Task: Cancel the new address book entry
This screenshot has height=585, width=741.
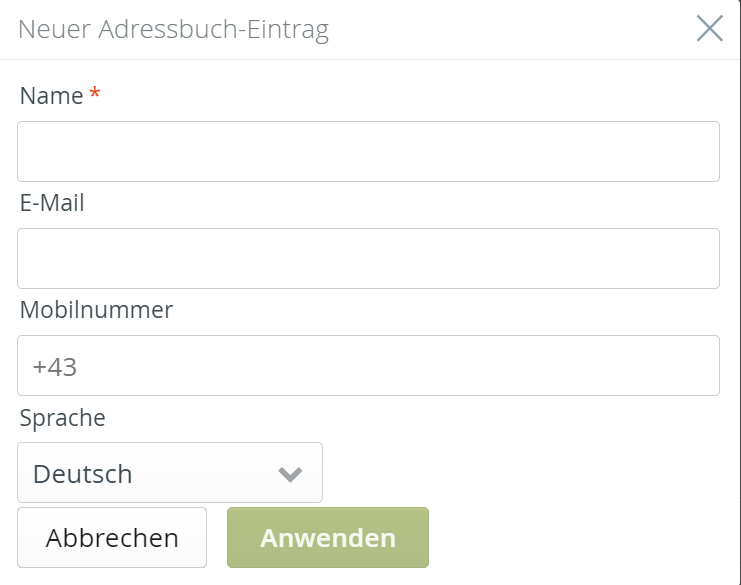Action: pos(112,538)
